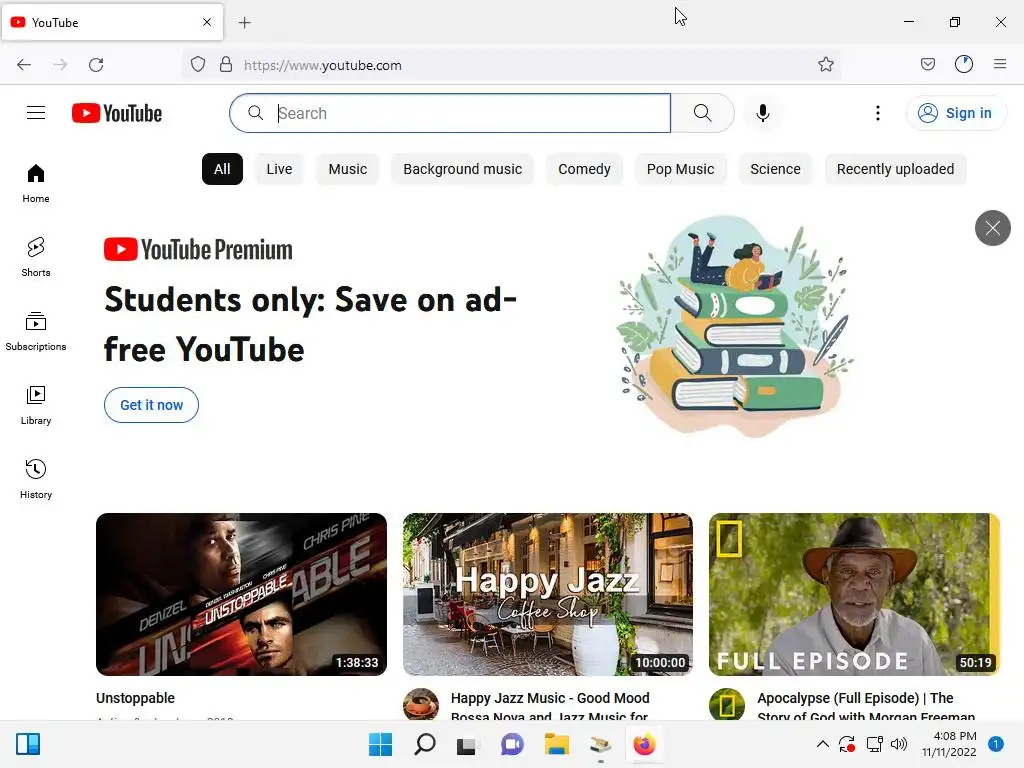Open the notification badge on taskbar

[996, 744]
